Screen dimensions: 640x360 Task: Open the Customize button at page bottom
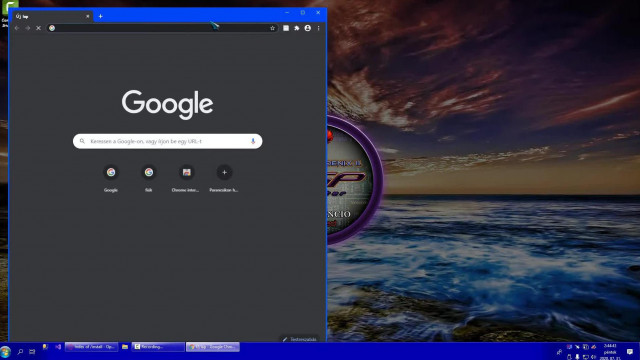300,339
